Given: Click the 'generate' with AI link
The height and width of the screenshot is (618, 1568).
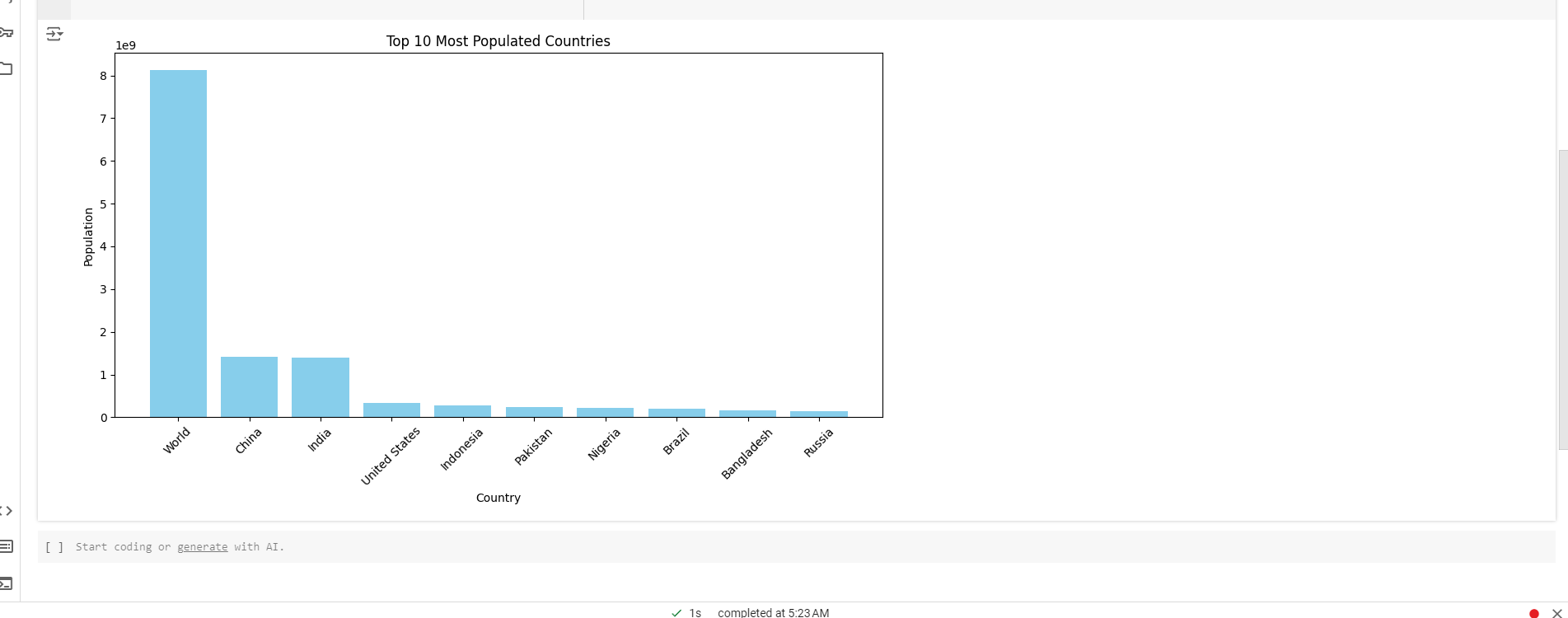Looking at the screenshot, I should click(x=202, y=546).
